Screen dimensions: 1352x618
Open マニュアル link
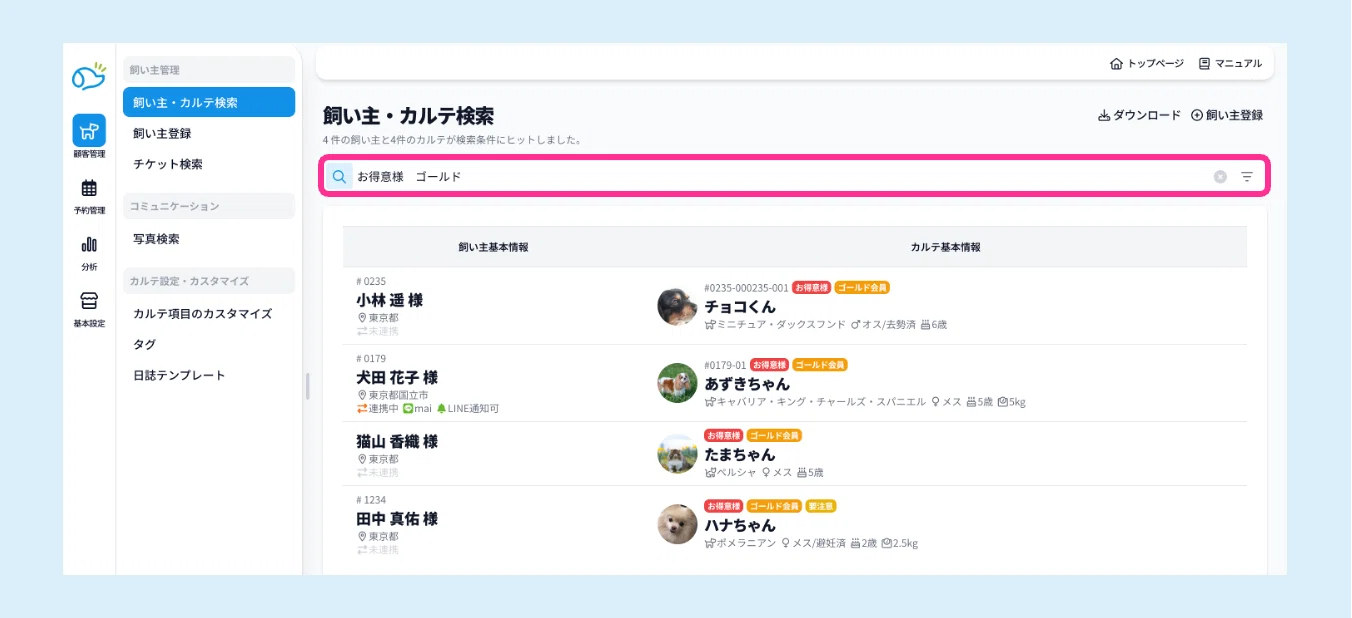pyautogui.click(x=1230, y=63)
